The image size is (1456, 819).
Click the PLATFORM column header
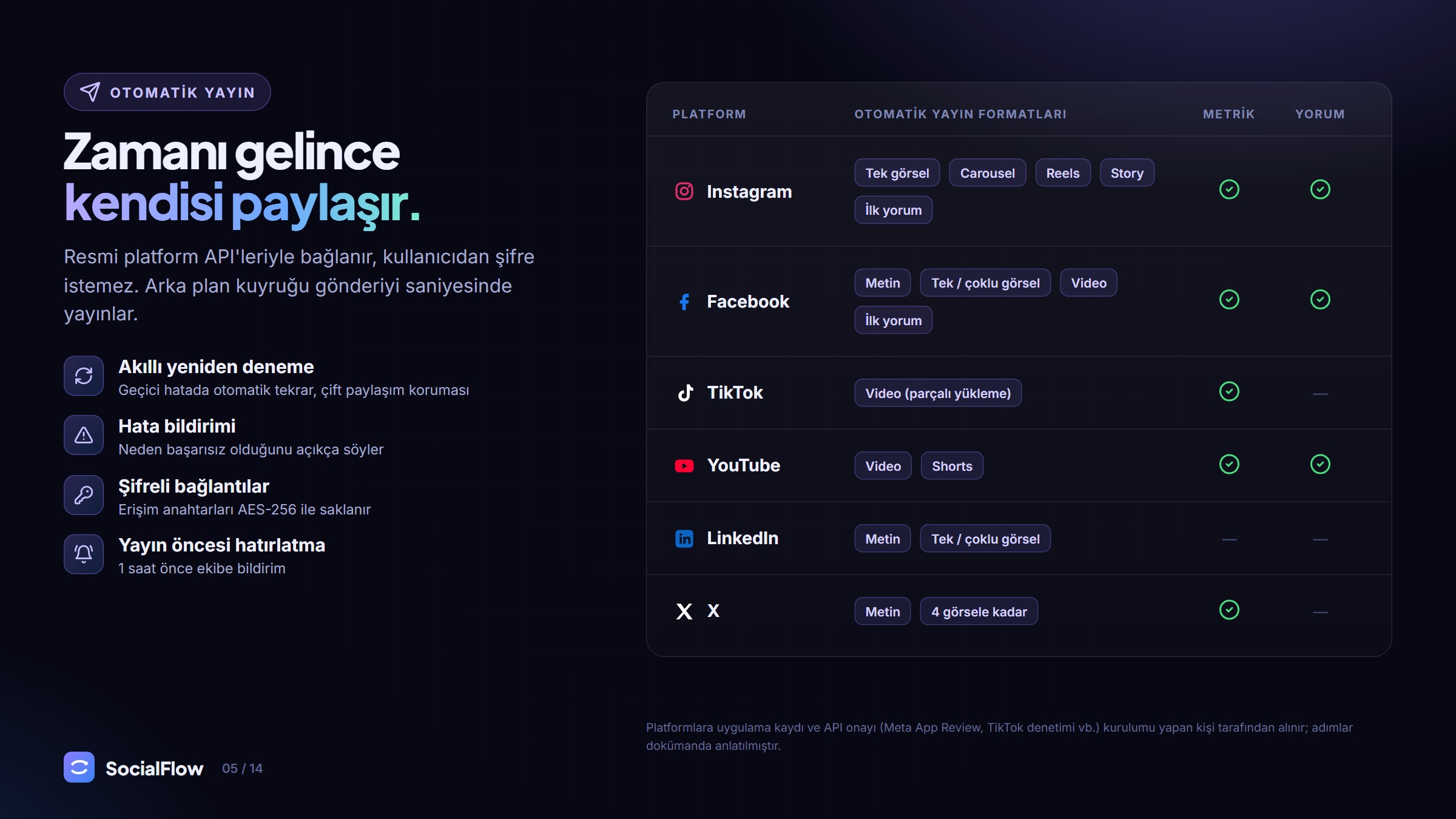[709, 114]
